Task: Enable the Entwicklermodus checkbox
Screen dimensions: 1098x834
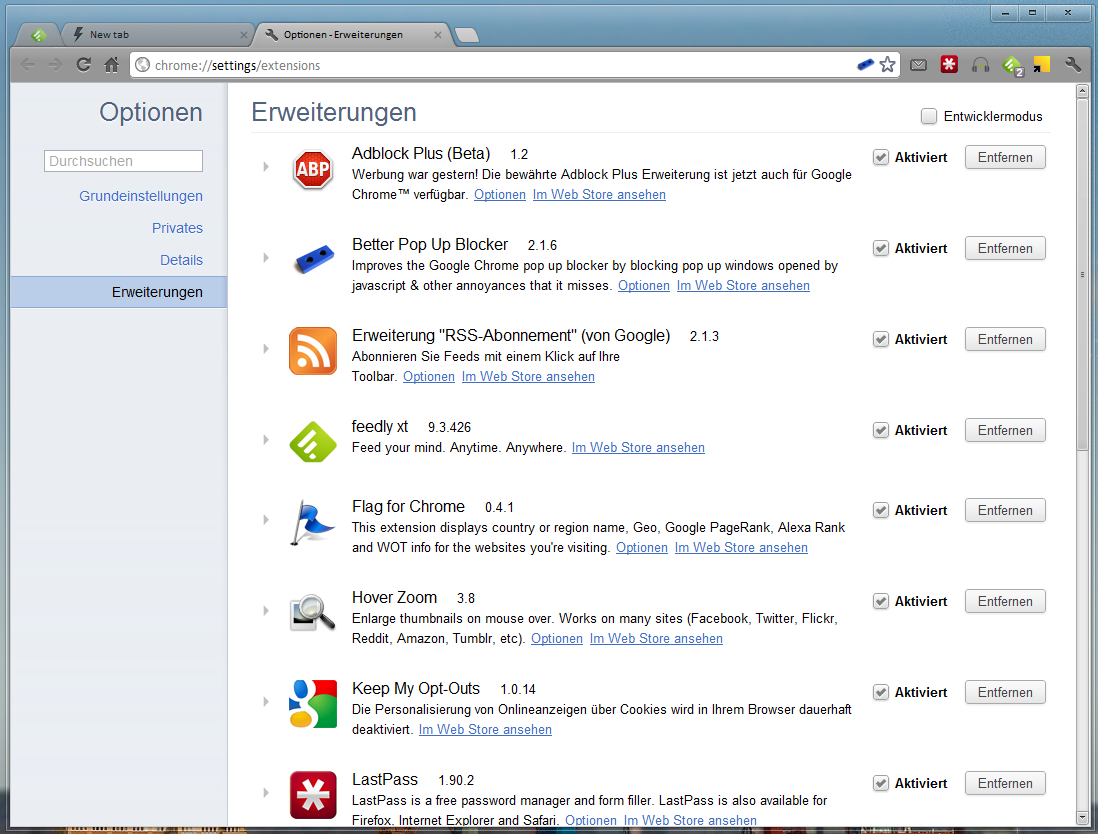Action: point(929,116)
